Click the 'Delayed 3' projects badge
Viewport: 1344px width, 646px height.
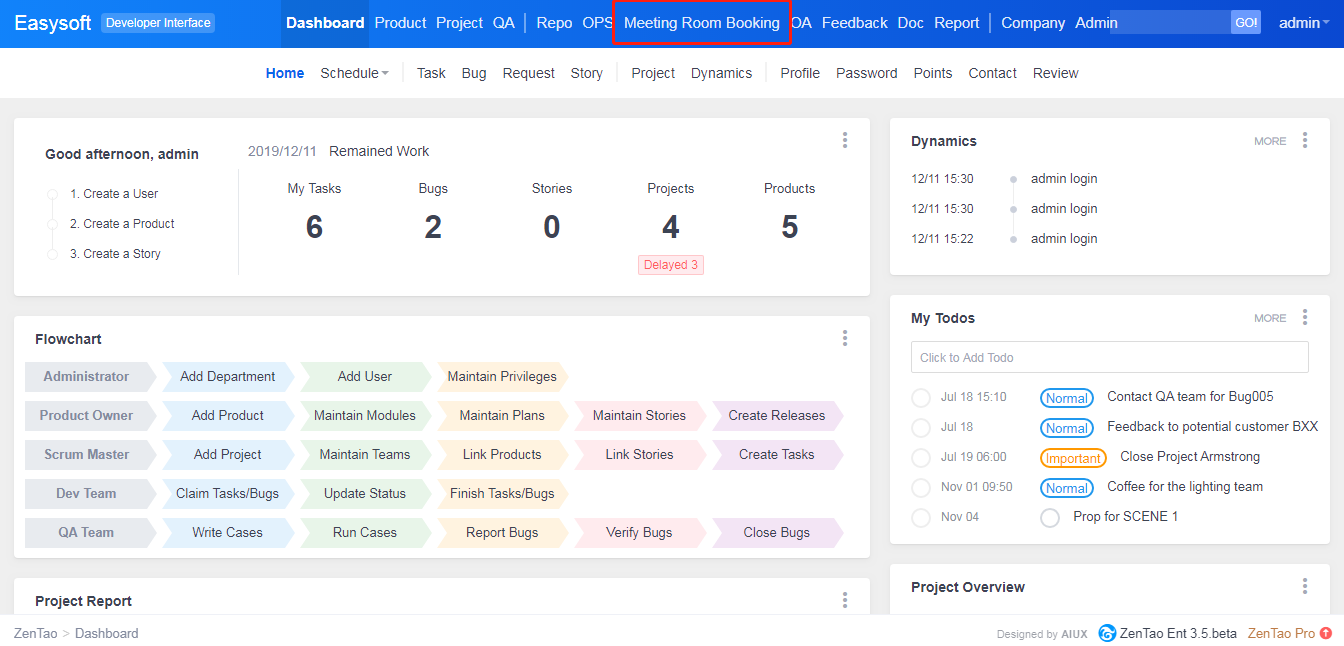point(671,265)
